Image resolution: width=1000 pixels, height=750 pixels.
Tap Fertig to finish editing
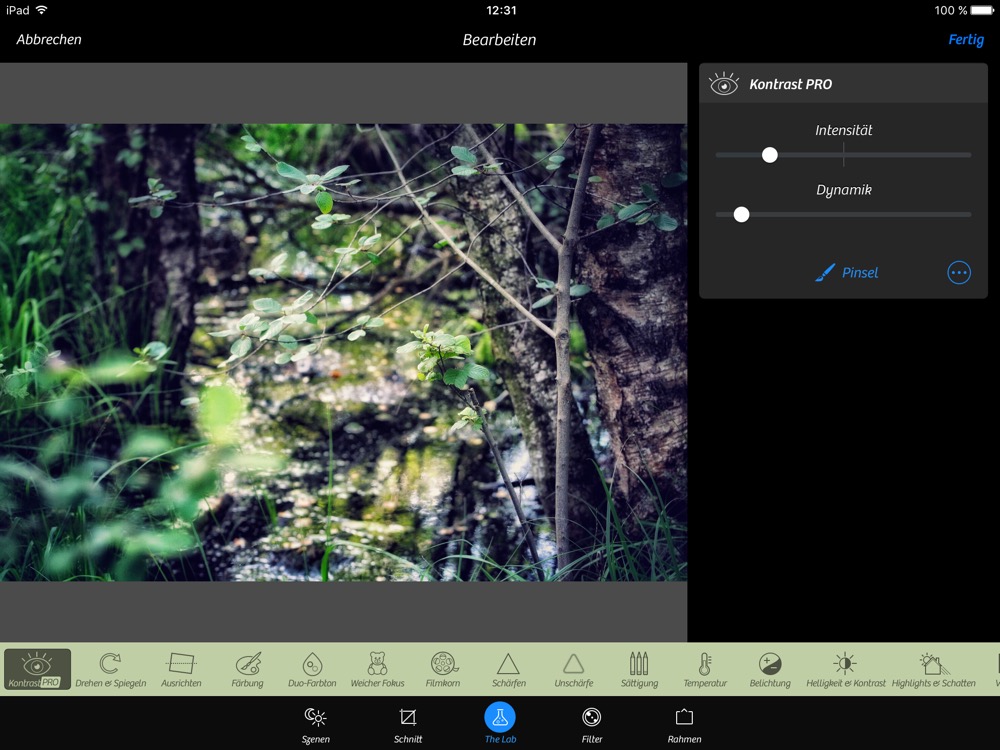tap(965, 40)
